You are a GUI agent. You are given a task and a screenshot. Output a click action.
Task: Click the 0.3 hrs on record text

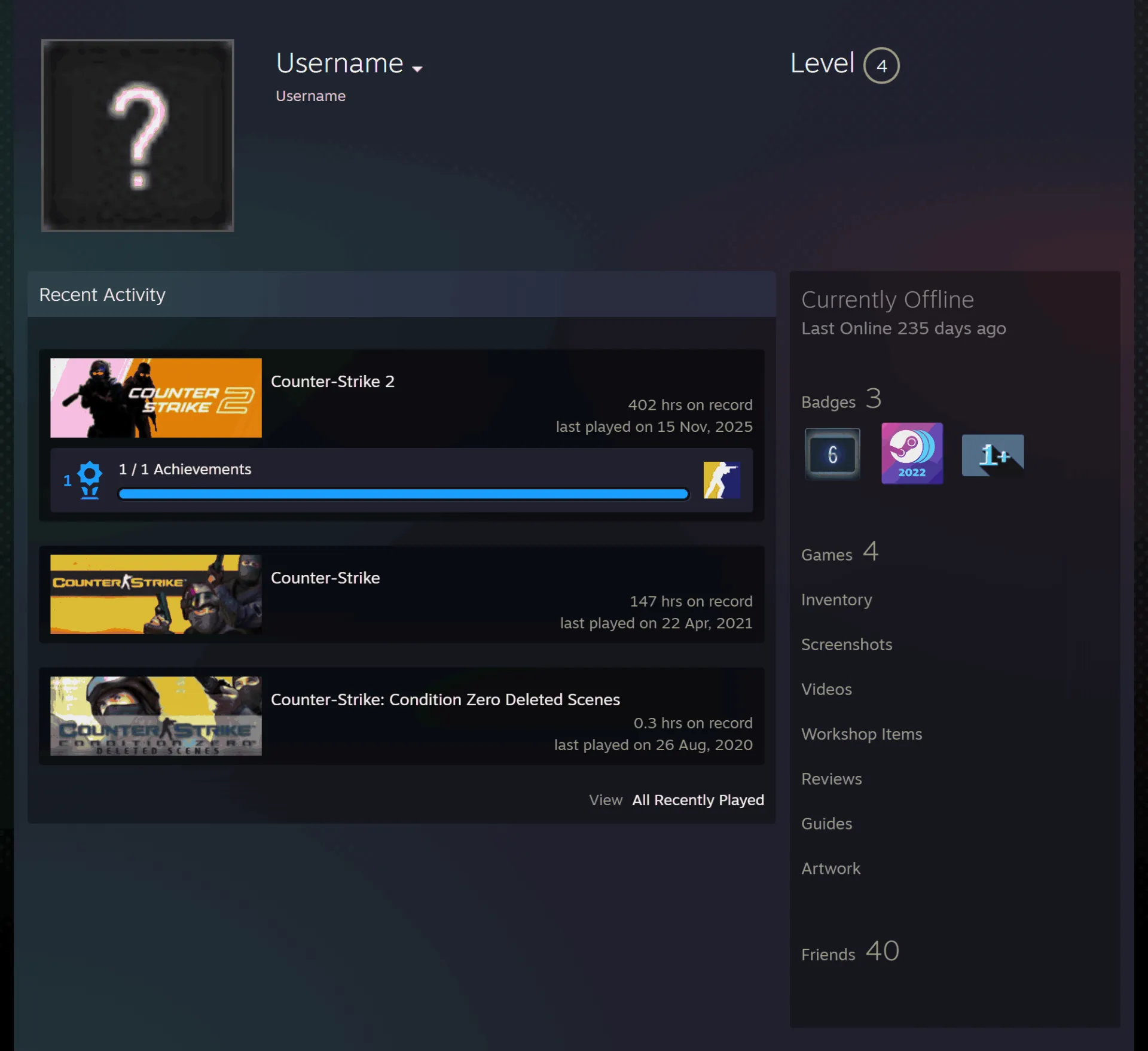[693, 723]
